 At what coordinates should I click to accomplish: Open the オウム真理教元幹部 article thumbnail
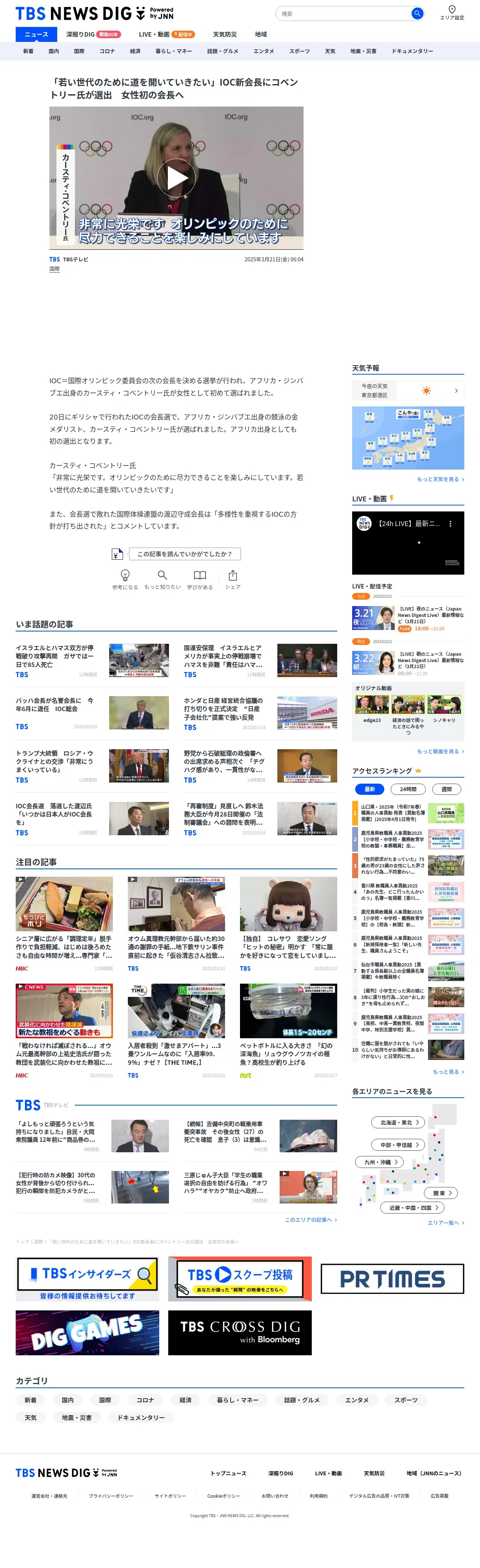(x=176, y=904)
